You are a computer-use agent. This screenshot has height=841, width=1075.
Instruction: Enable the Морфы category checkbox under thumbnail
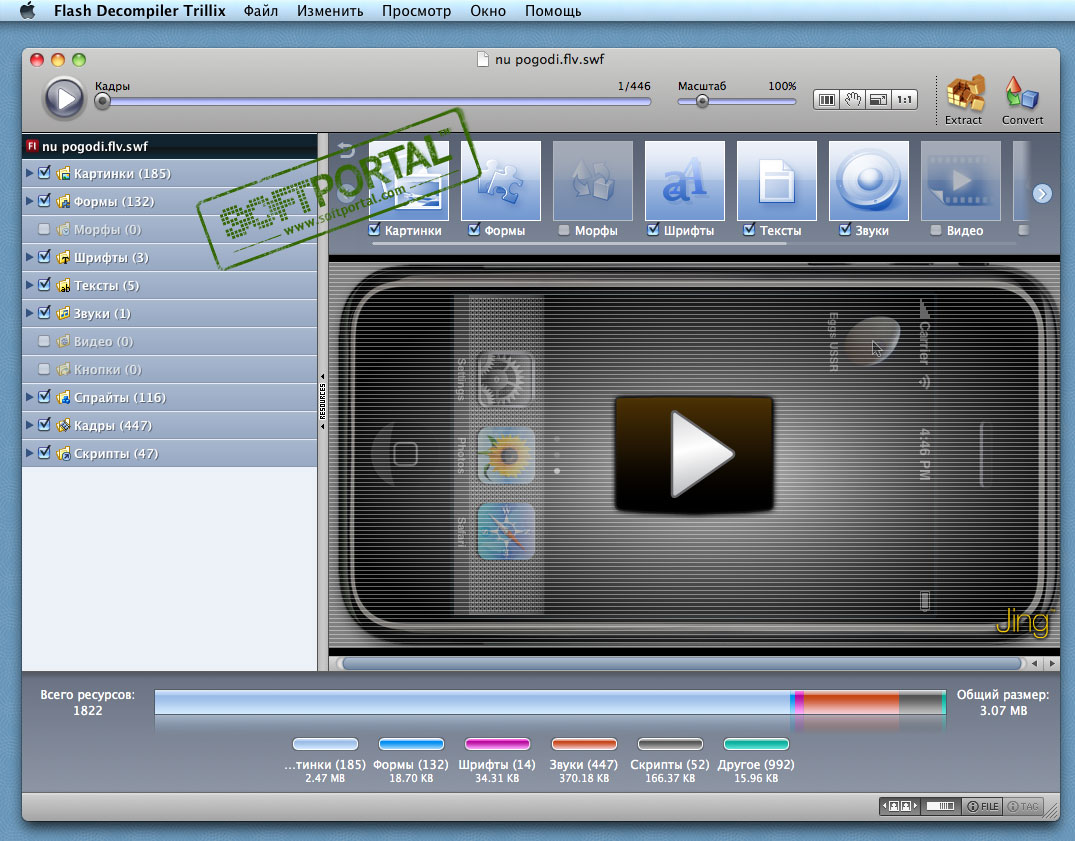564,230
